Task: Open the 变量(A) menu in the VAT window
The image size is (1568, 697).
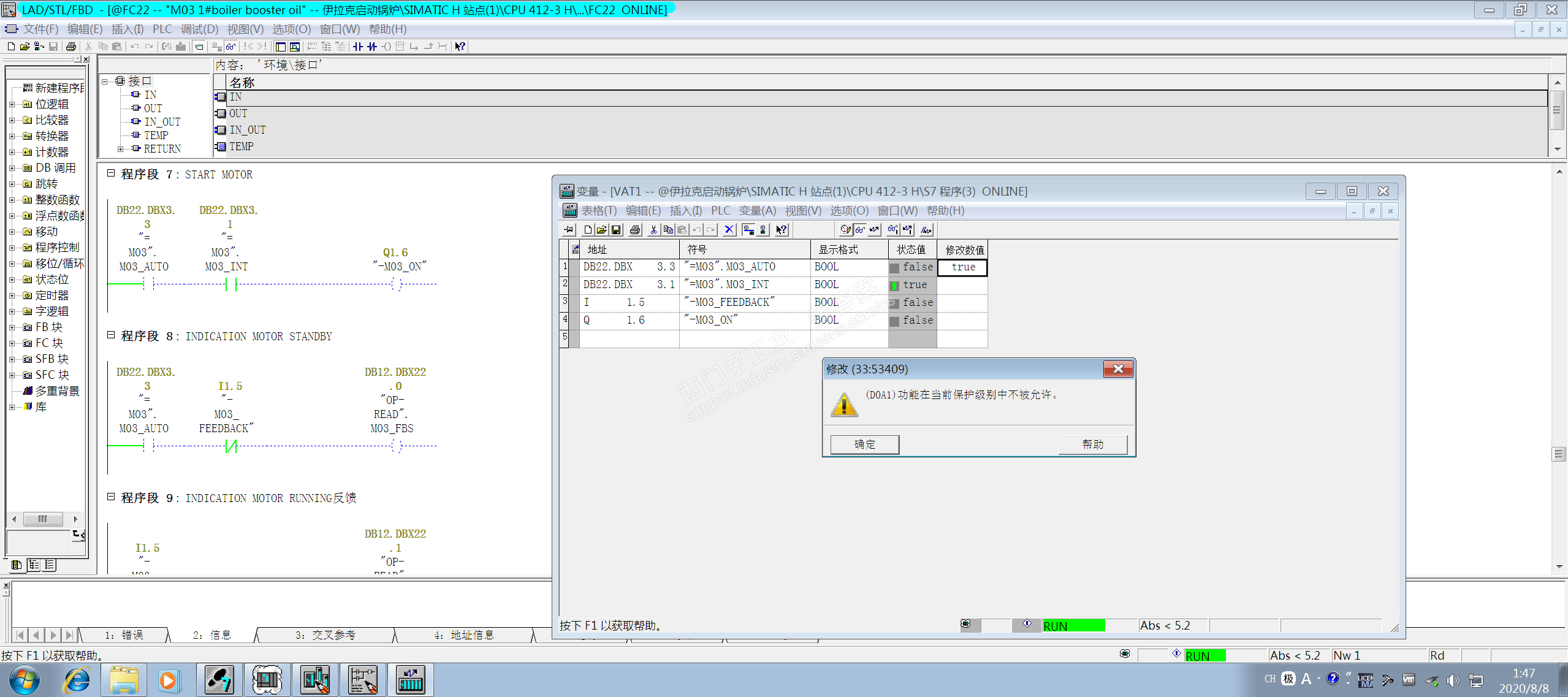Action: click(x=756, y=211)
